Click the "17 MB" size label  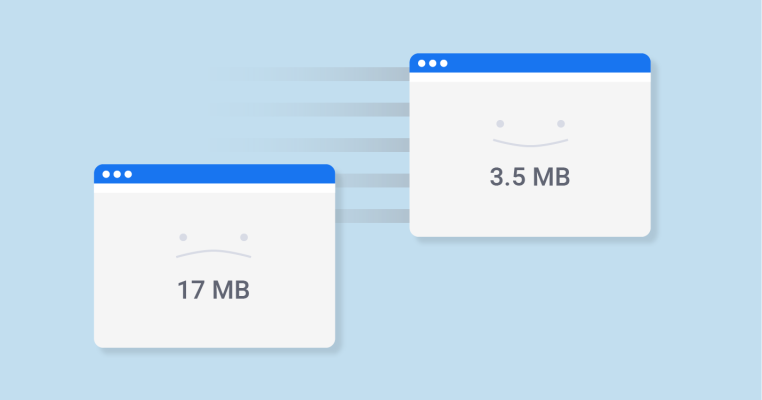pyautogui.click(x=213, y=290)
